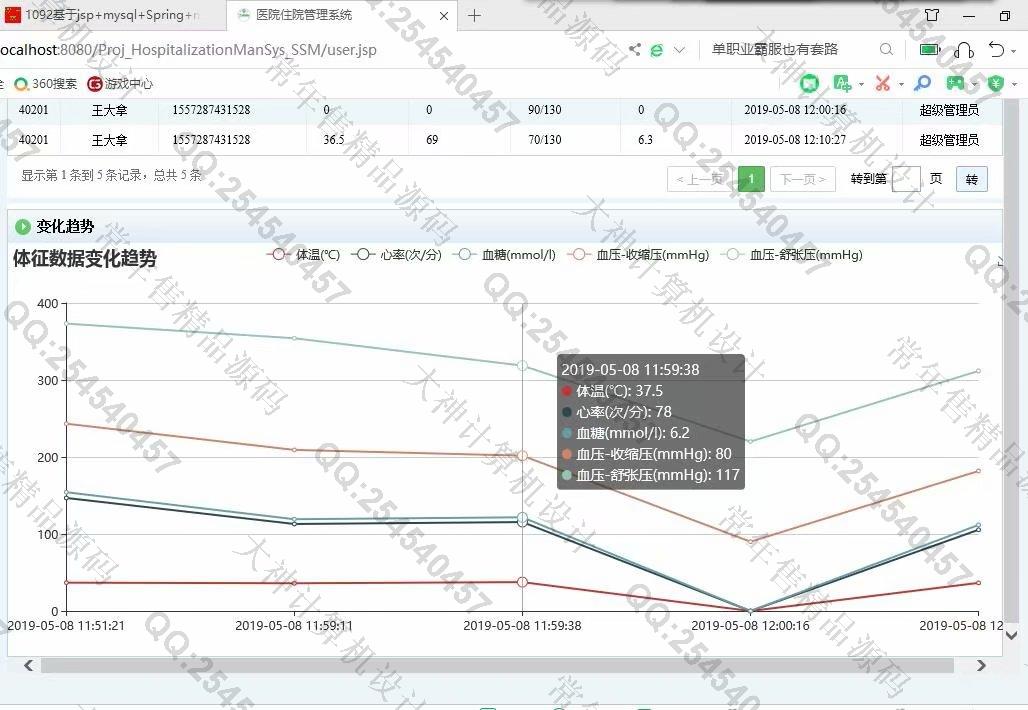Toggle 体温(℃) series in chart legend
Image resolution: width=1028 pixels, height=710 pixels.
tap(305, 255)
